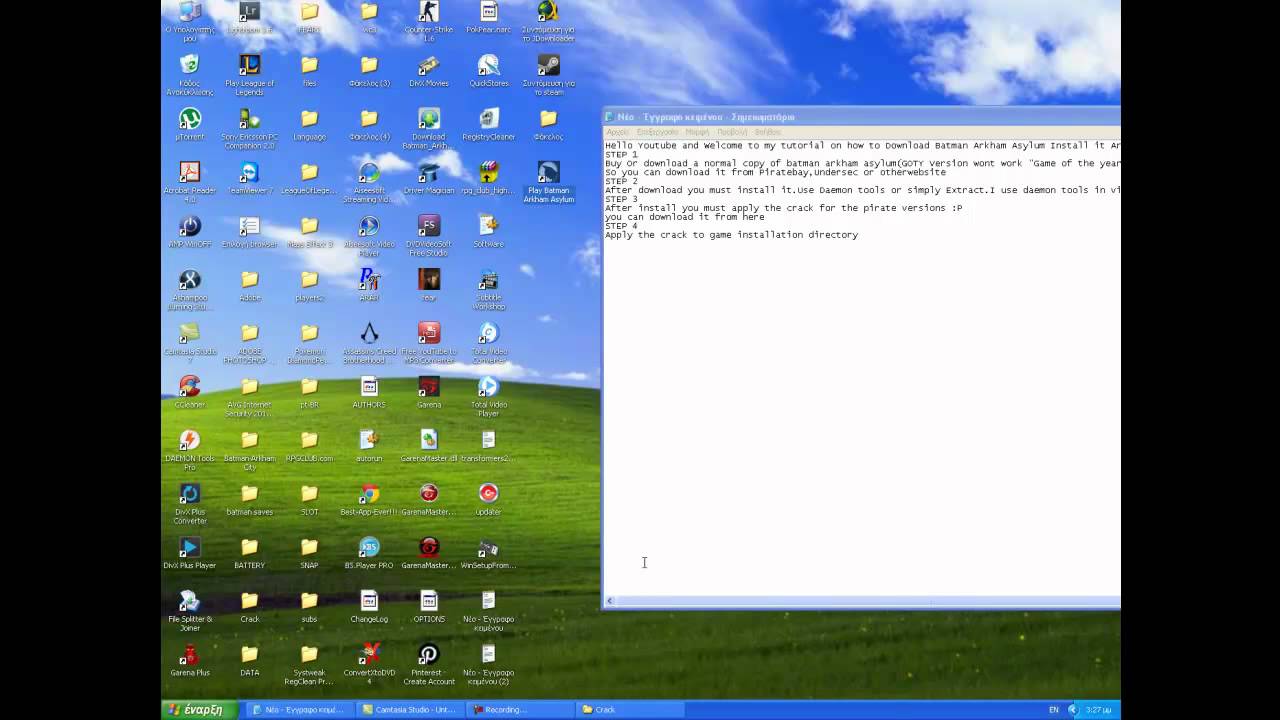Open the fifth Notepad menu
The width and height of the screenshot is (1280, 720).
coord(767,132)
